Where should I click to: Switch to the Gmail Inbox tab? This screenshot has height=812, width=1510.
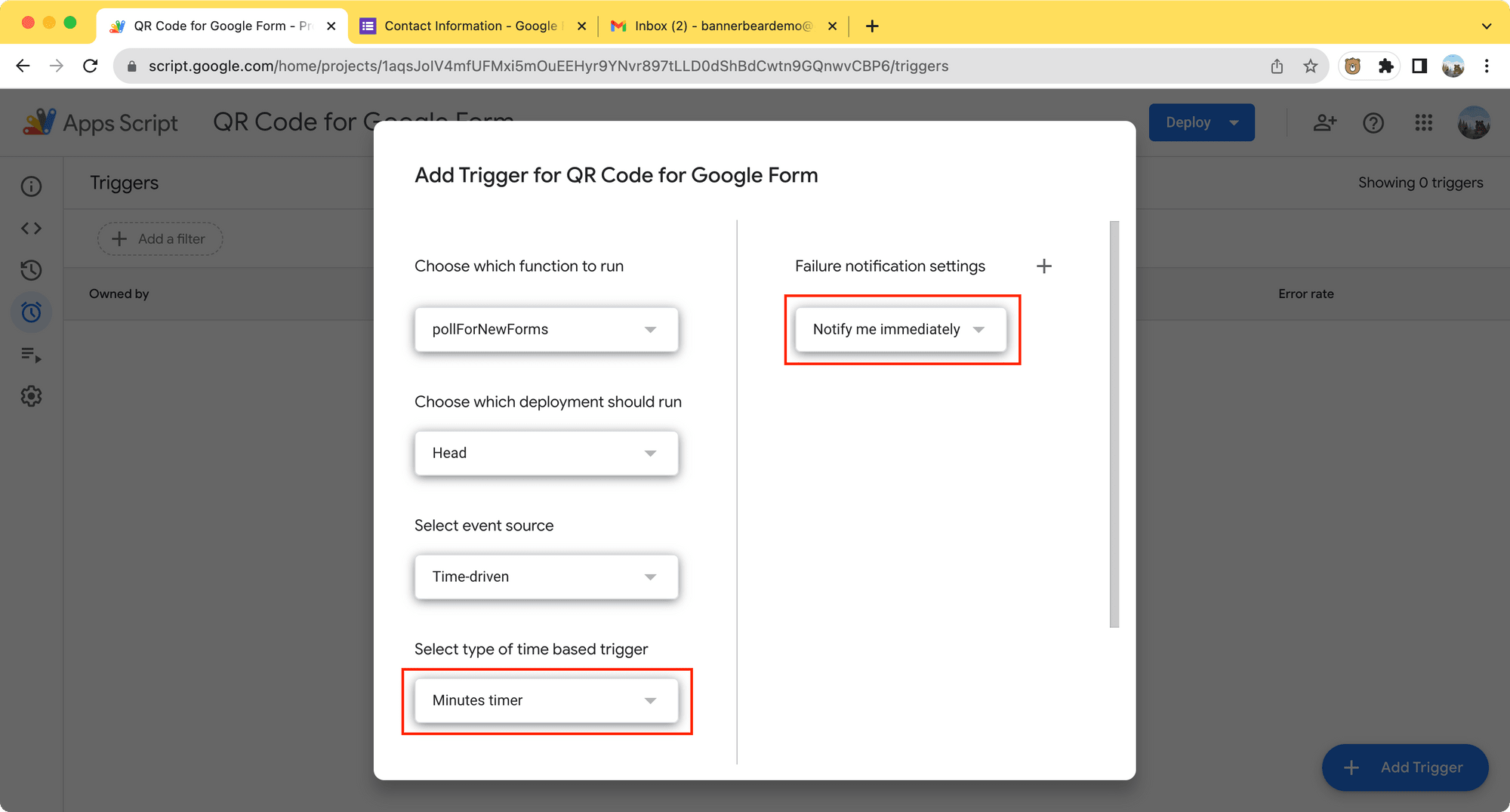coord(717,25)
